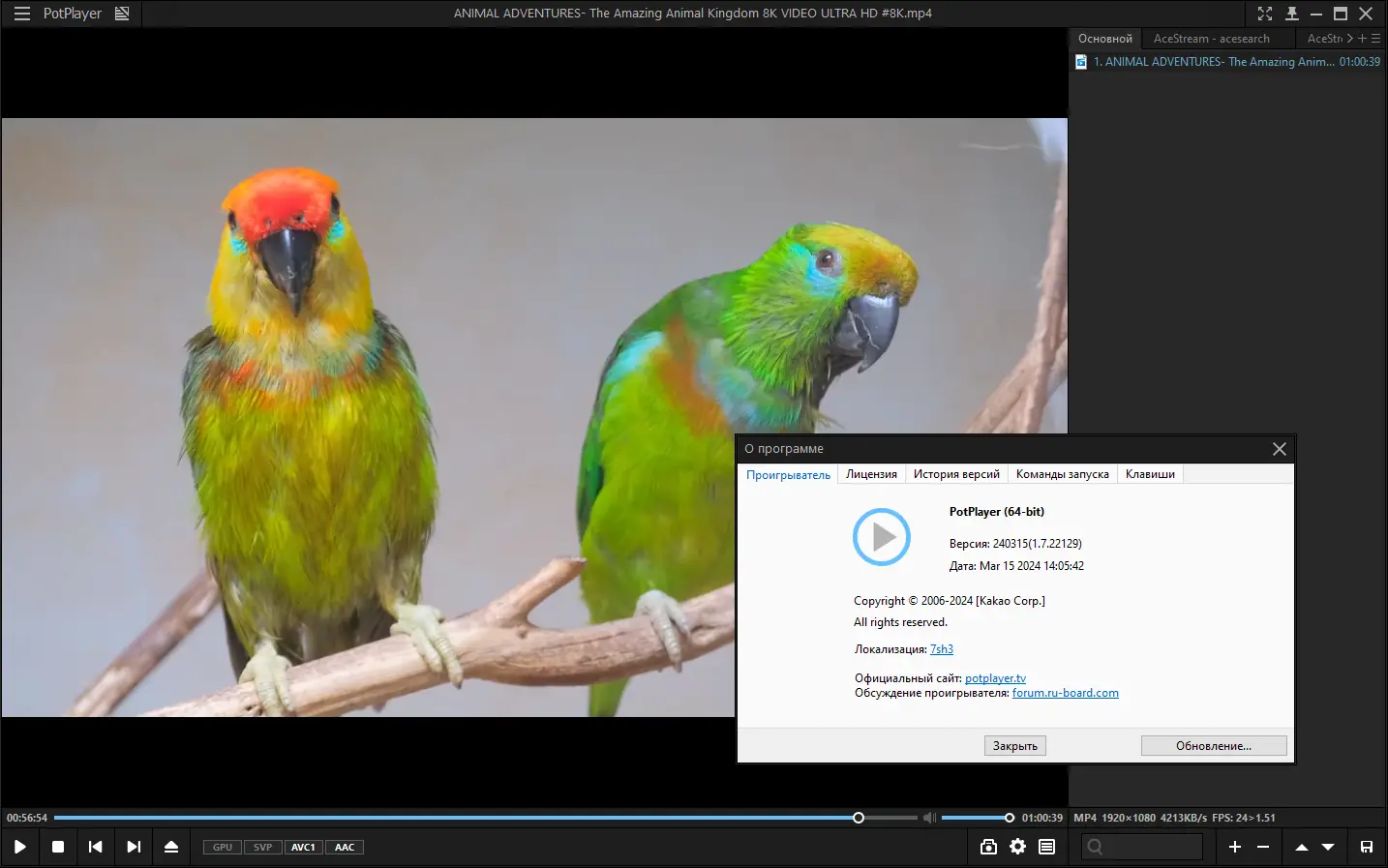The image size is (1388, 868).
Task: Toggle the GPU acceleration indicator
Action: [x=223, y=847]
